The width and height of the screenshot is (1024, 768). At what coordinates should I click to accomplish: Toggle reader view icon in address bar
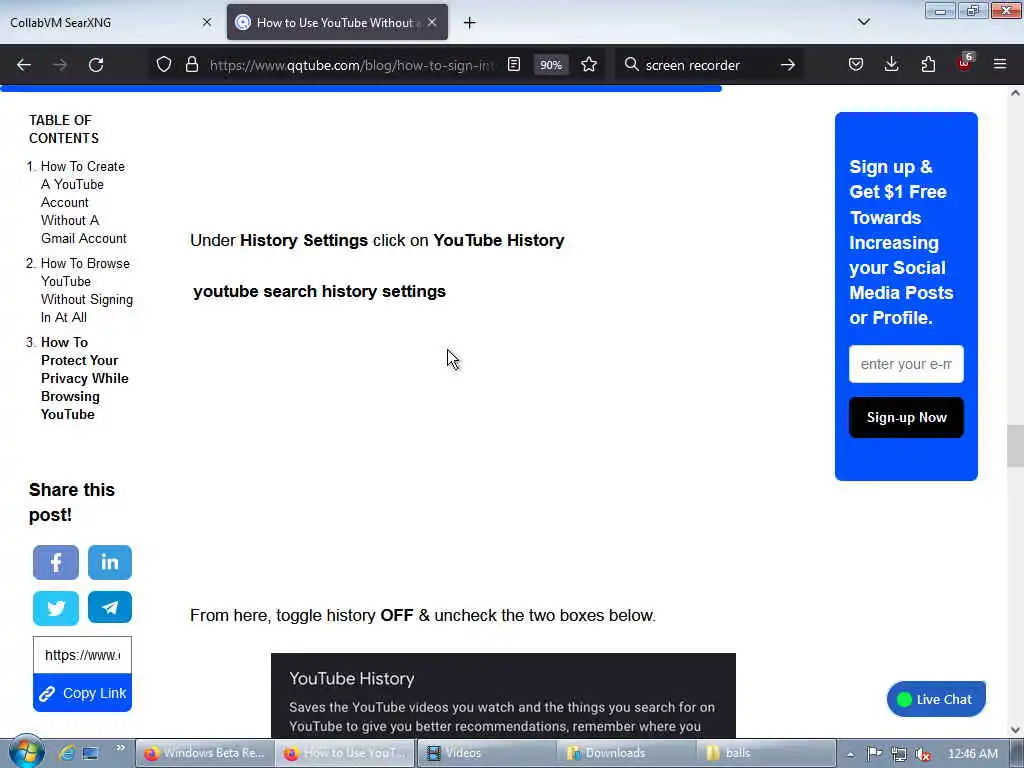[x=514, y=65]
